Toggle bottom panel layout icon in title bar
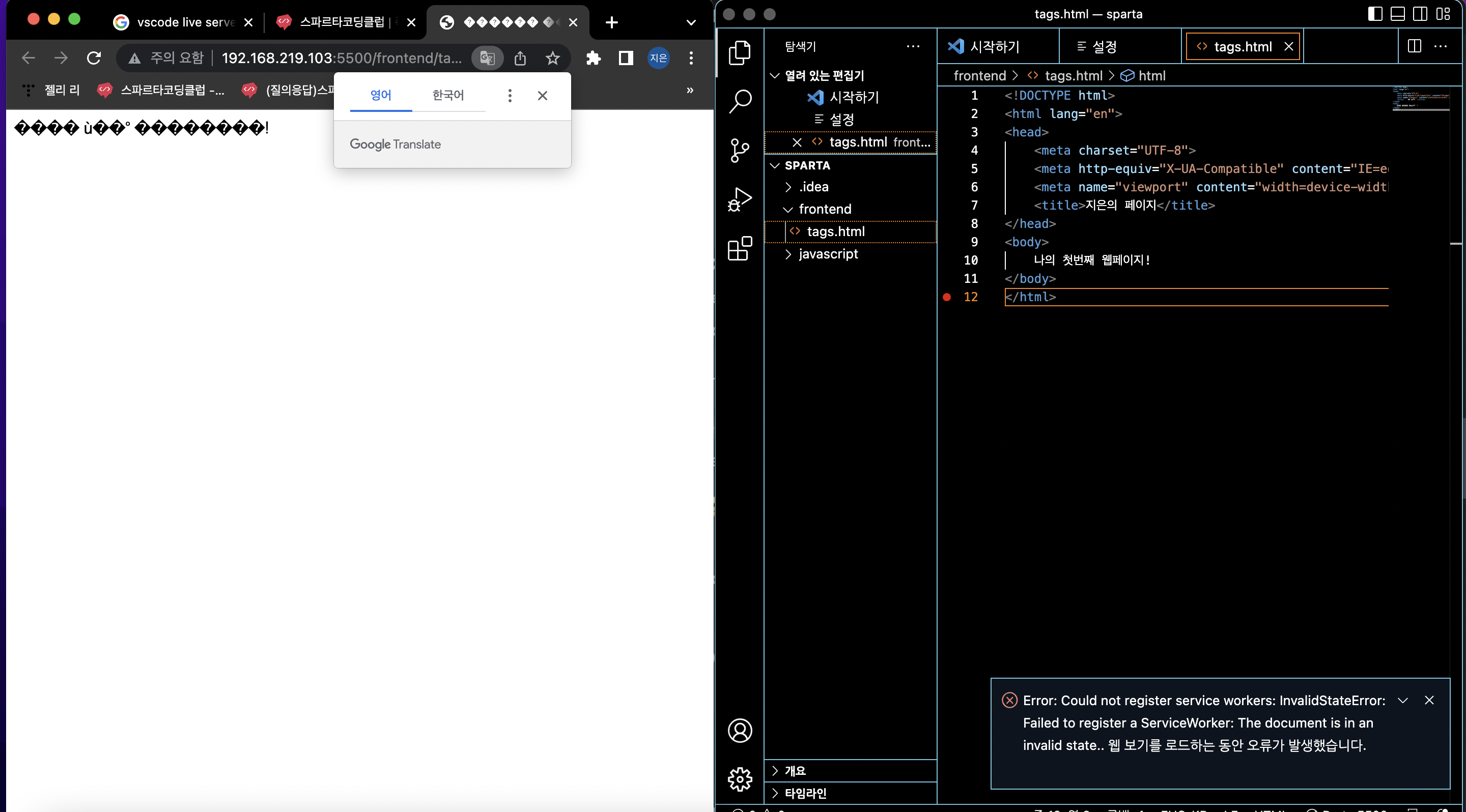 1398,14
